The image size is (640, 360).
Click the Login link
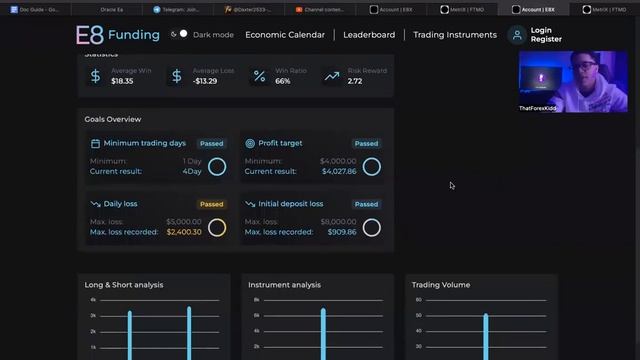point(541,30)
